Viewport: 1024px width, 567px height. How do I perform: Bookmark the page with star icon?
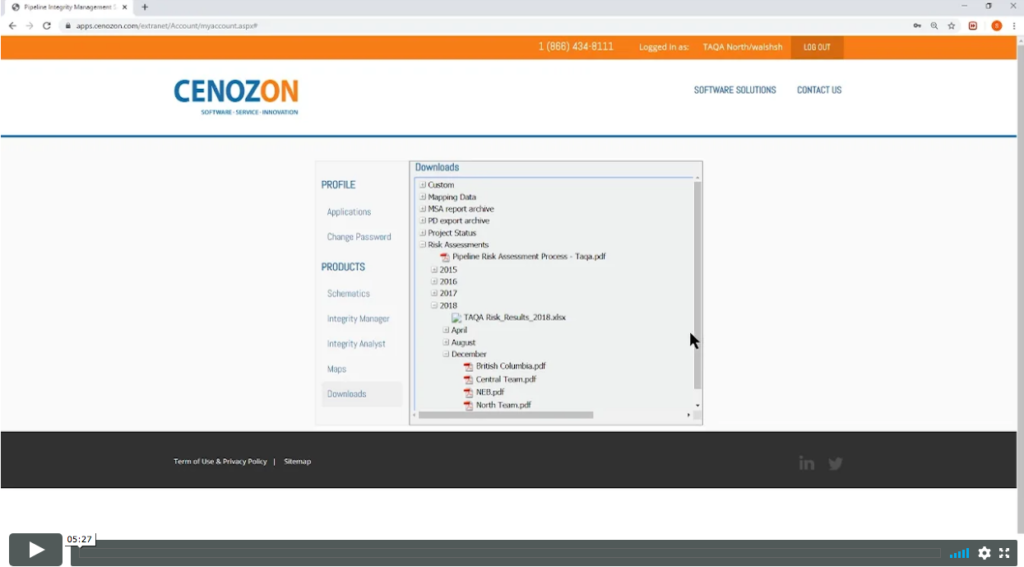952,25
